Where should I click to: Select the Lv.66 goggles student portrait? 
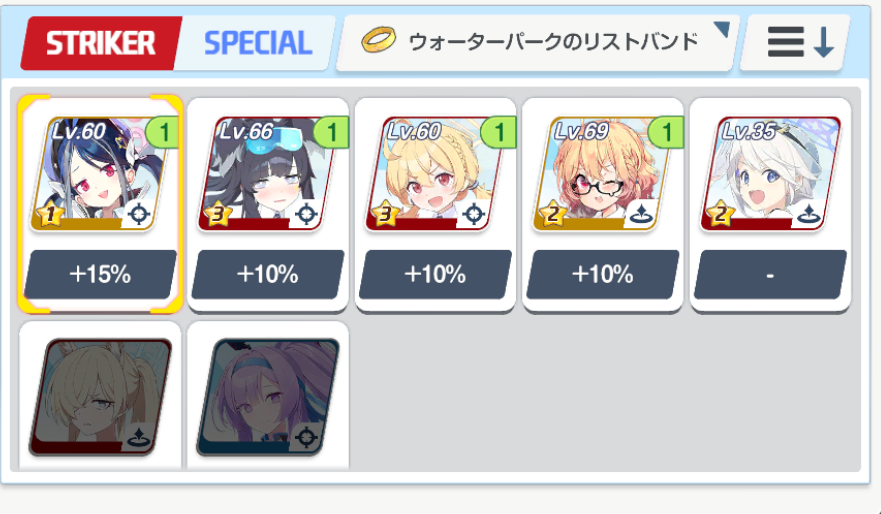click(269, 174)
